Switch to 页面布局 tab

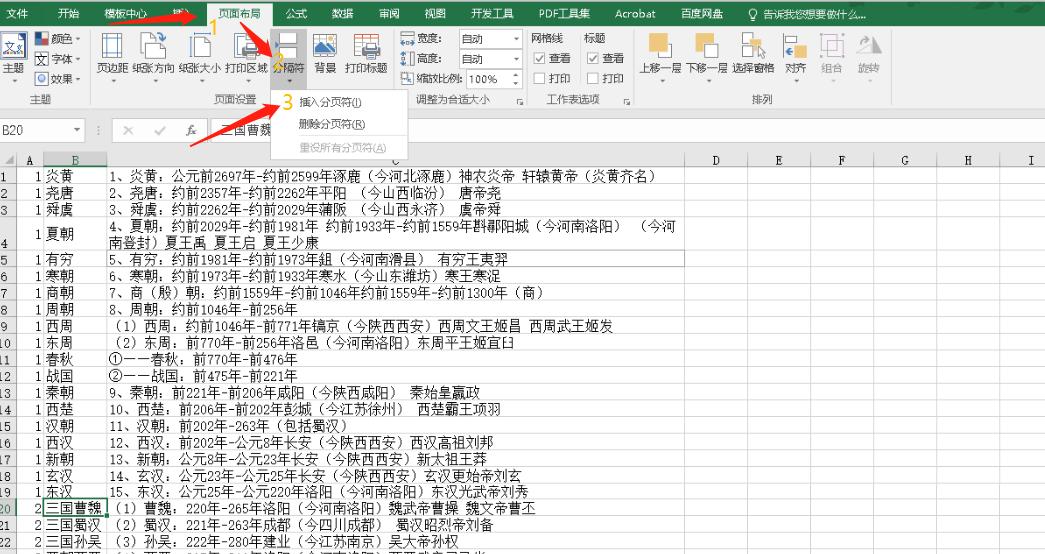[x=239, y=13]
